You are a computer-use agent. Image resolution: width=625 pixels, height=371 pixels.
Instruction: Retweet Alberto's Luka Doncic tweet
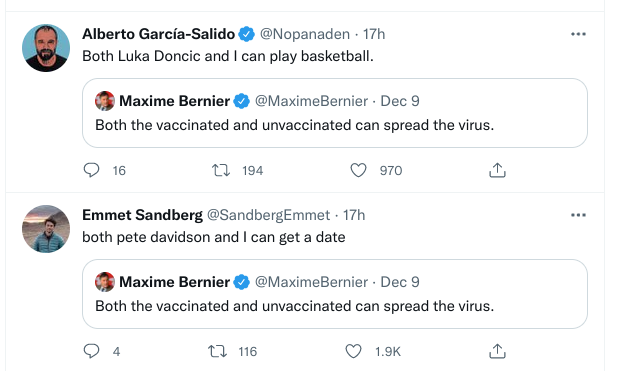click(x=221, y=170)
